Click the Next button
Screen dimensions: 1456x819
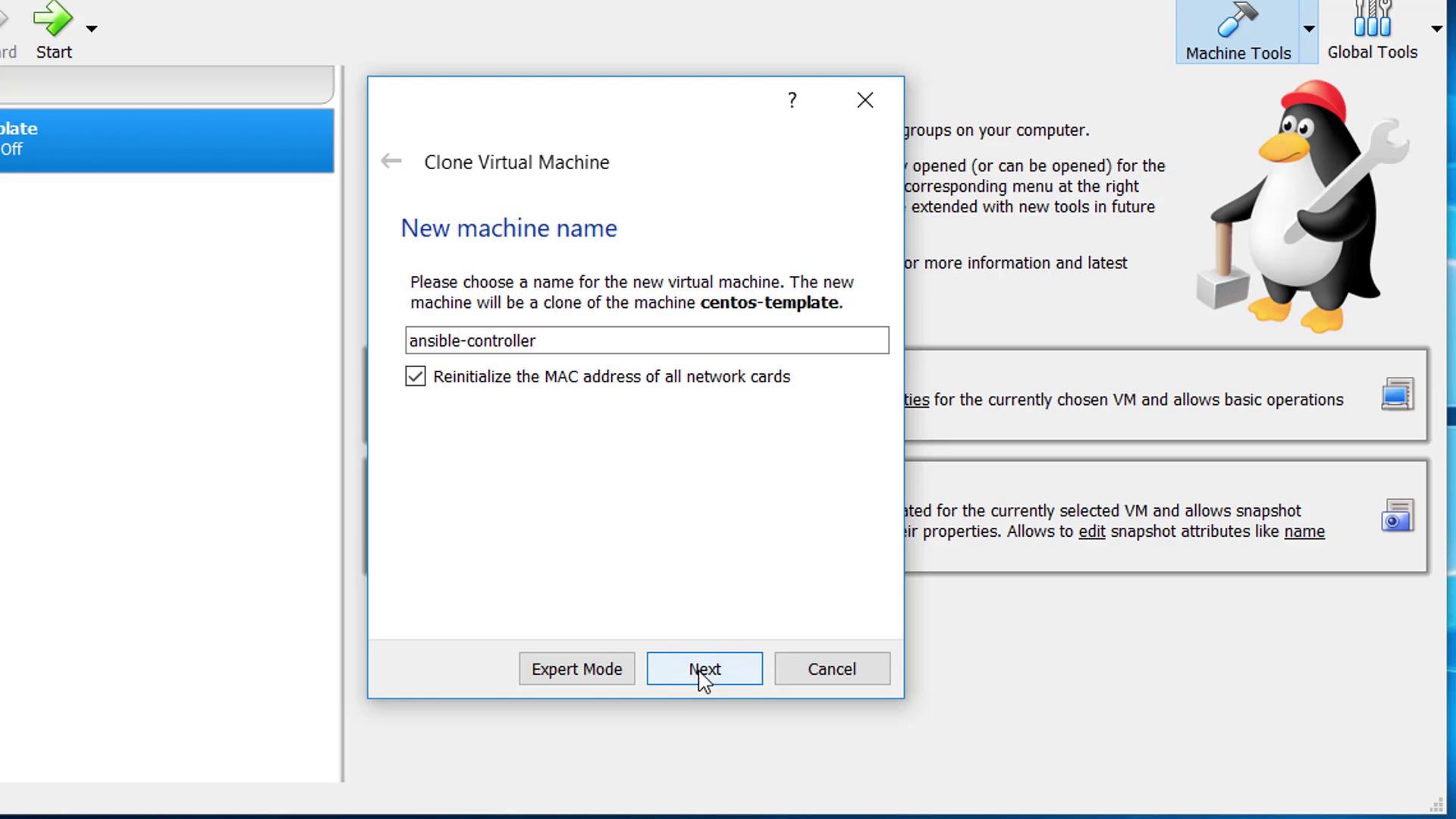click(704, 669)
